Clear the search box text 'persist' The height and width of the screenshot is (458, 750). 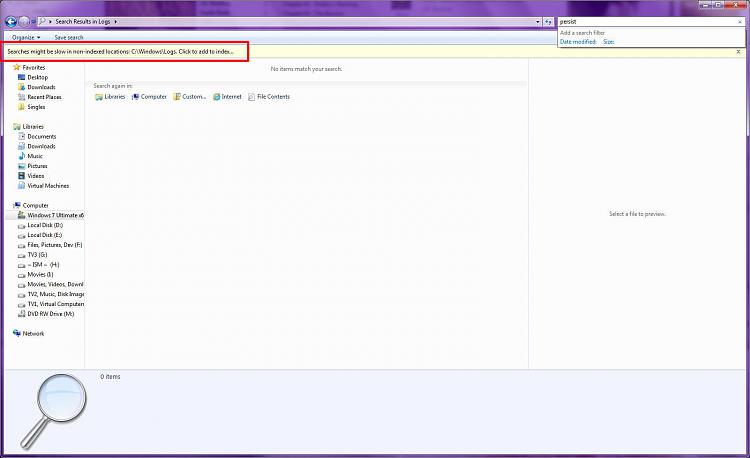click(x=740, y=22)
